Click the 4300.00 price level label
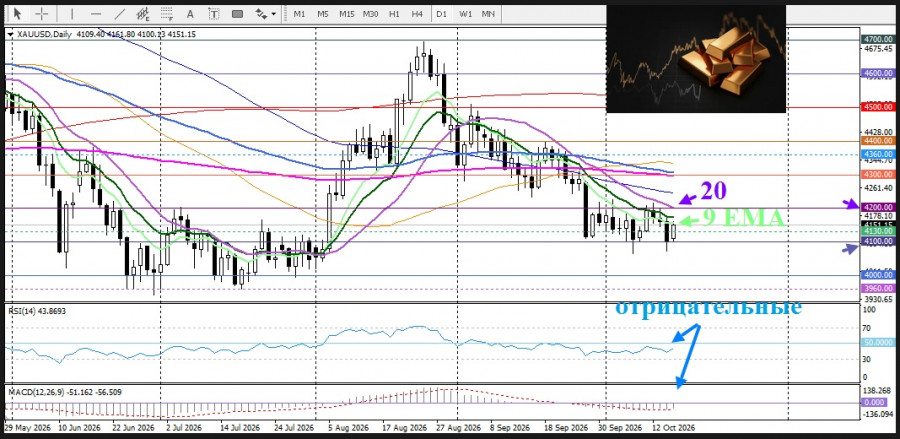The height and width of the screenshot is (439, 900). [878, 174]
